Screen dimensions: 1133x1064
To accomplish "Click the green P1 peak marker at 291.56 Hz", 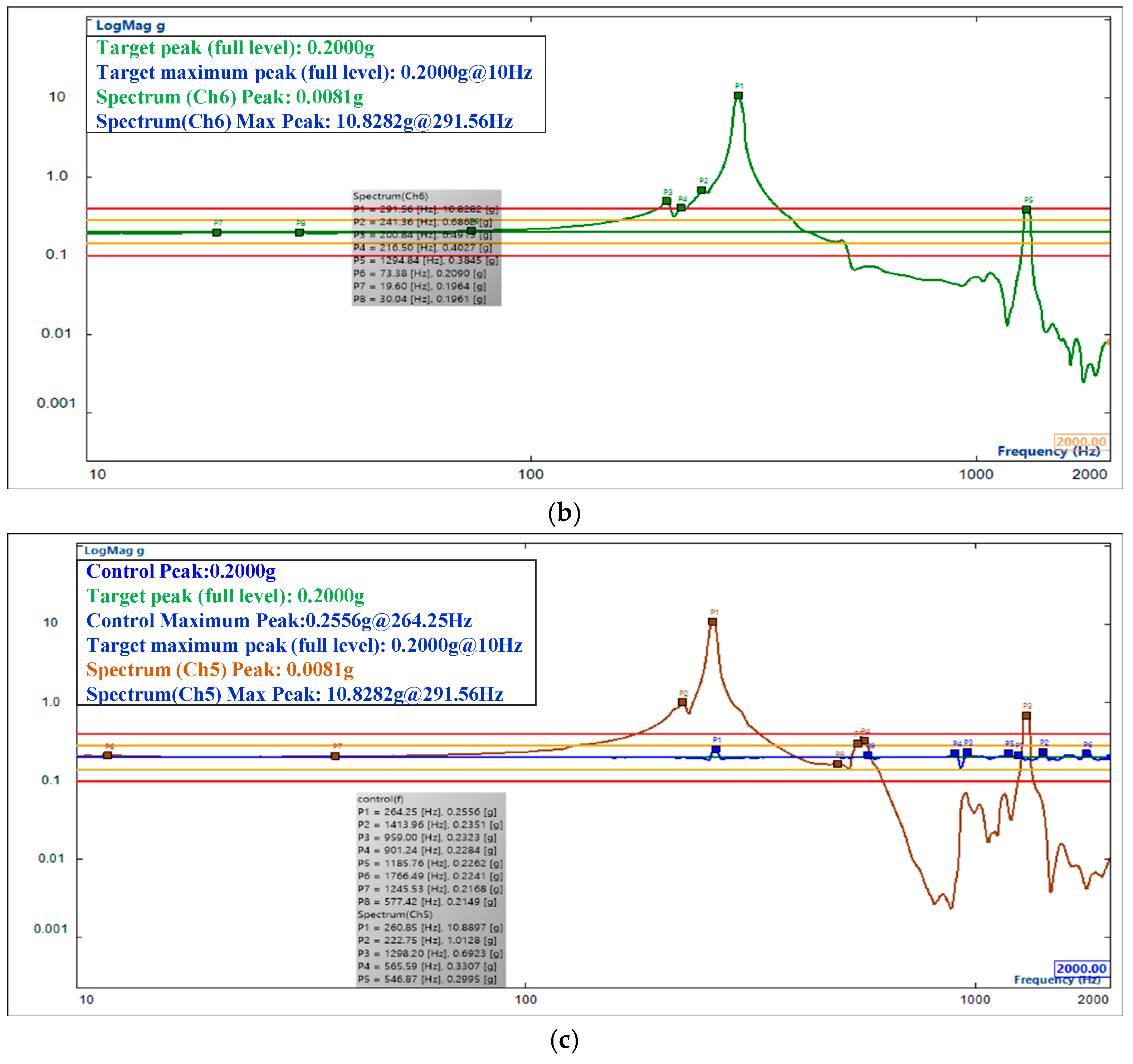I will 738,95.
